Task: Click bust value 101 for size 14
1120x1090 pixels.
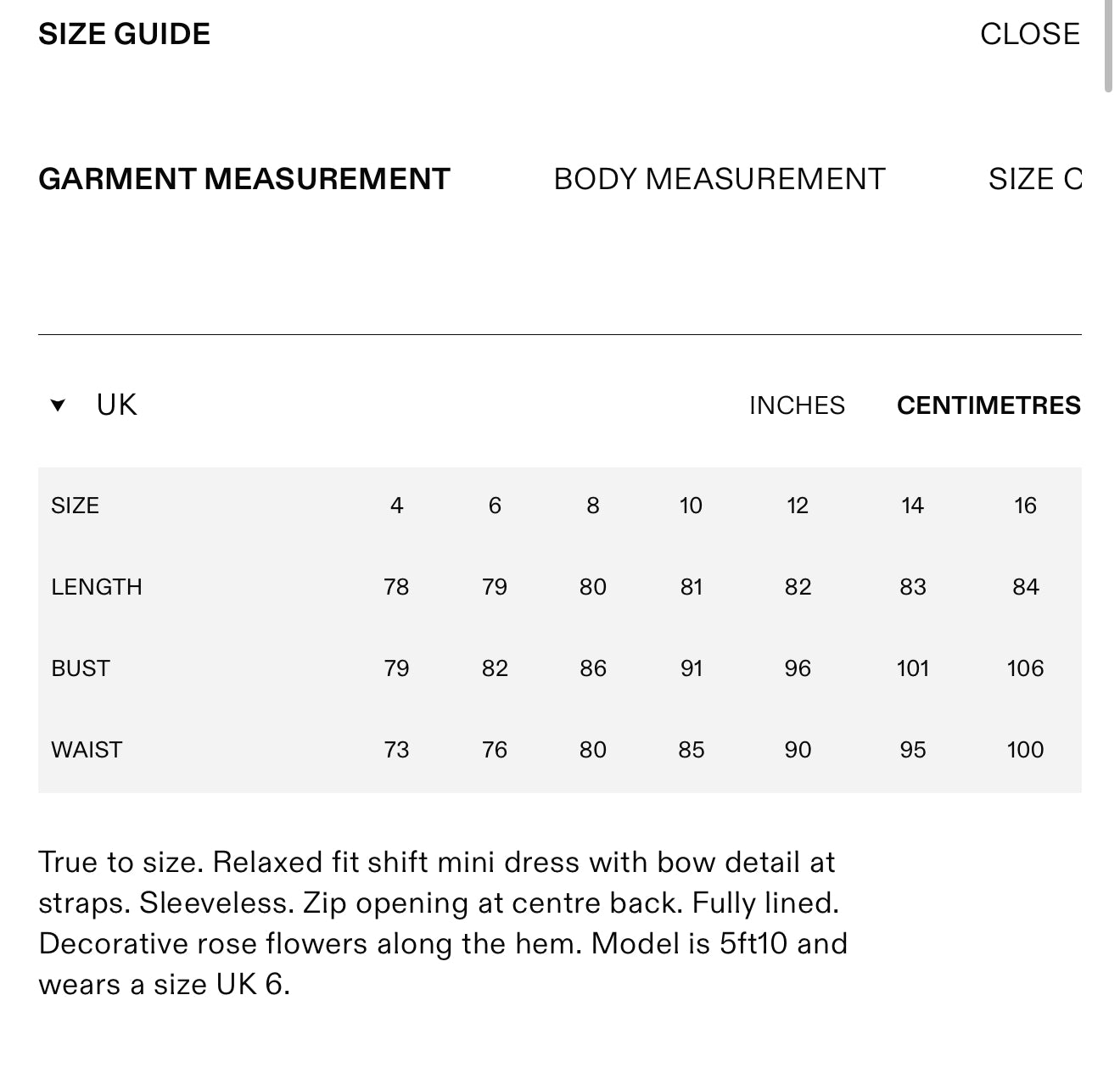Action: coord(912,668)
